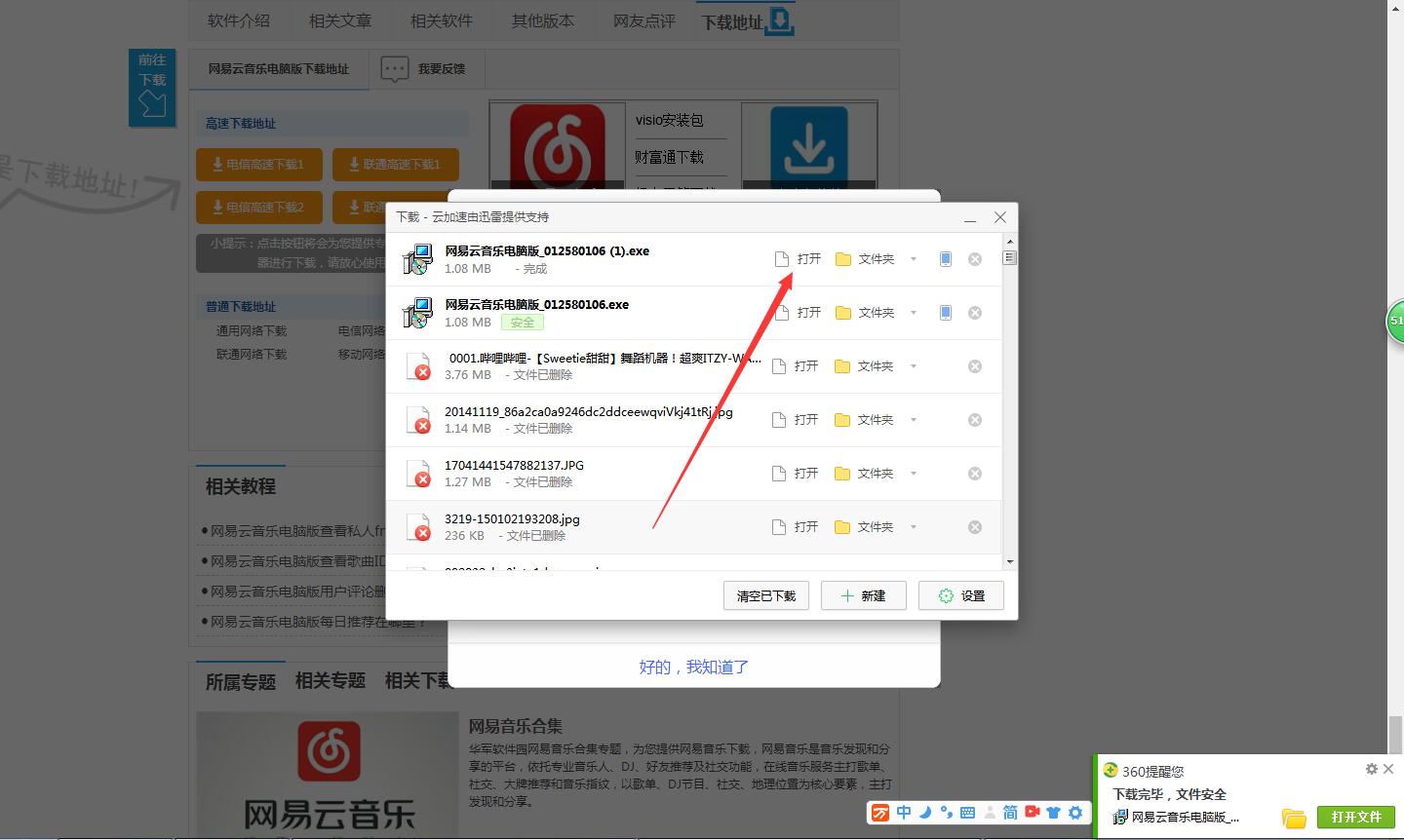Image resolution: width=1404 pixels, height=840 pixels.
Task: Toggle 简 simplified Chinese in IME bar
Action: [1010, 812]
